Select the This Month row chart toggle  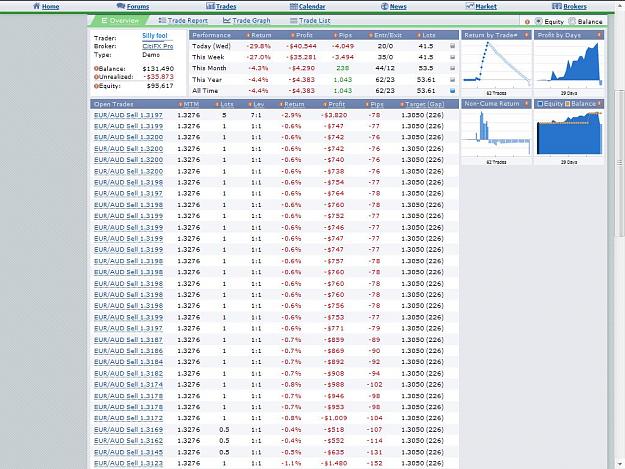452,68
